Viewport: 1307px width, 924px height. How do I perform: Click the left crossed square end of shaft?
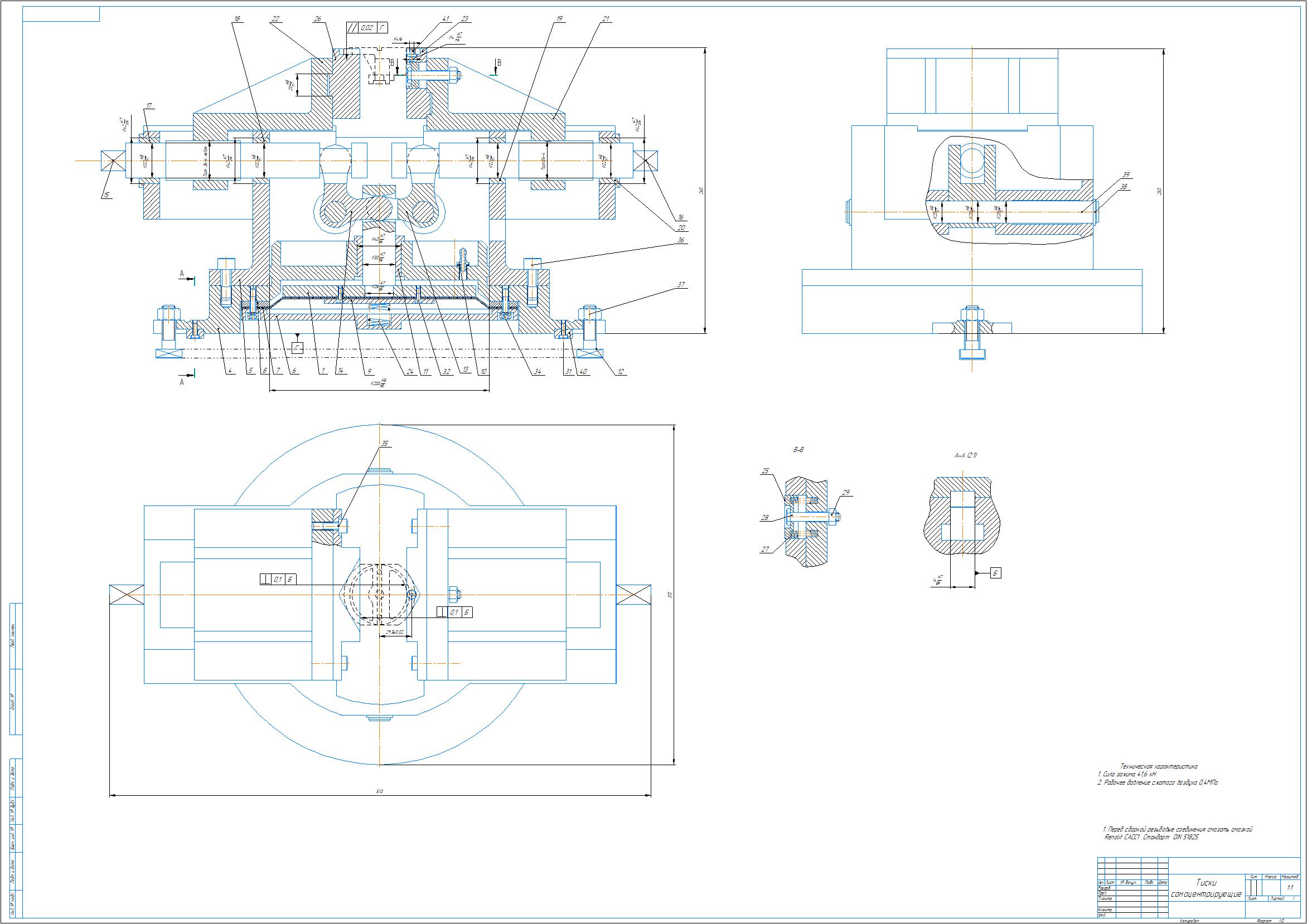click(x=113, y=161)
